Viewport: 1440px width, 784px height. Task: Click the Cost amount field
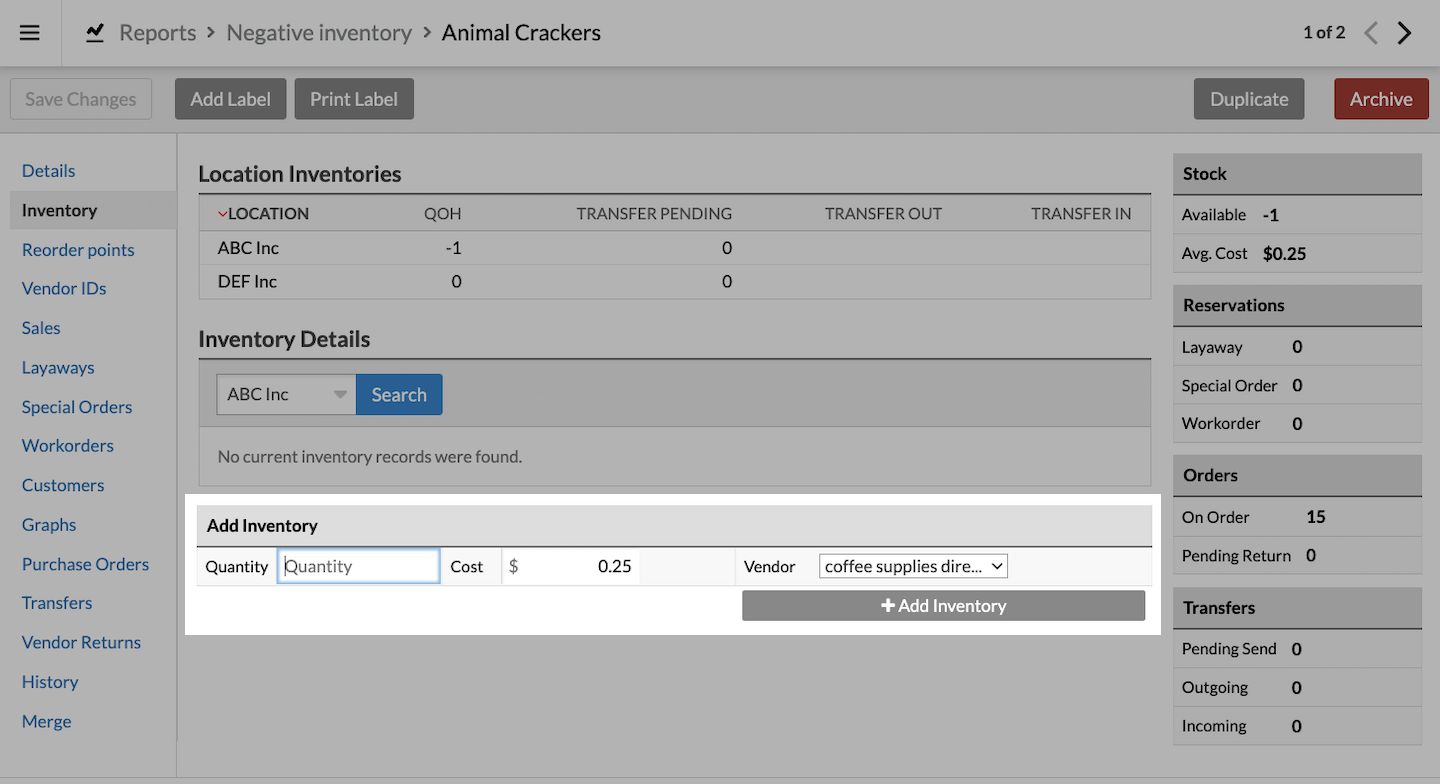point(580,566)
